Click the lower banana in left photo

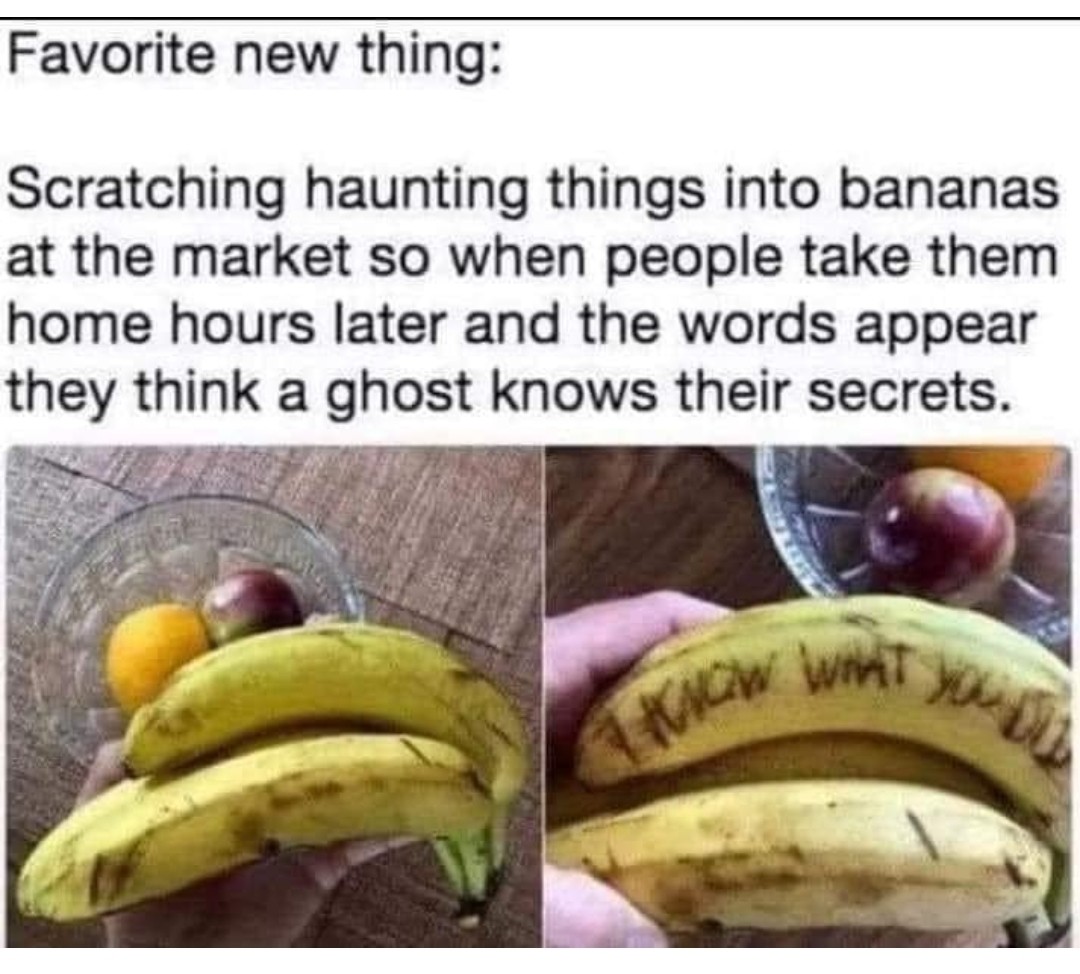pyautogui.click(x=255, y=823)
